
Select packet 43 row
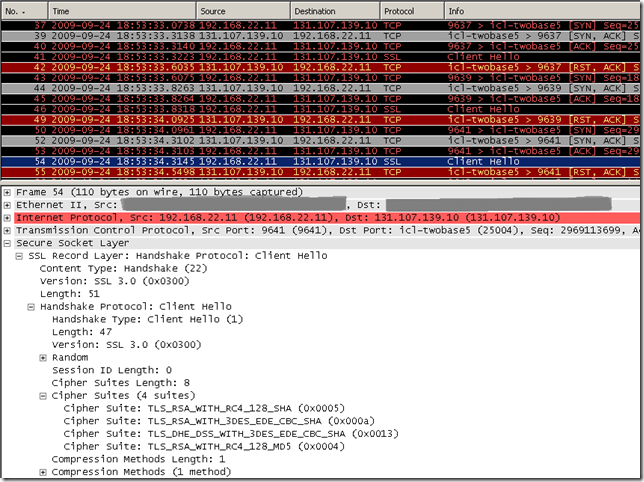pos(320,78)
